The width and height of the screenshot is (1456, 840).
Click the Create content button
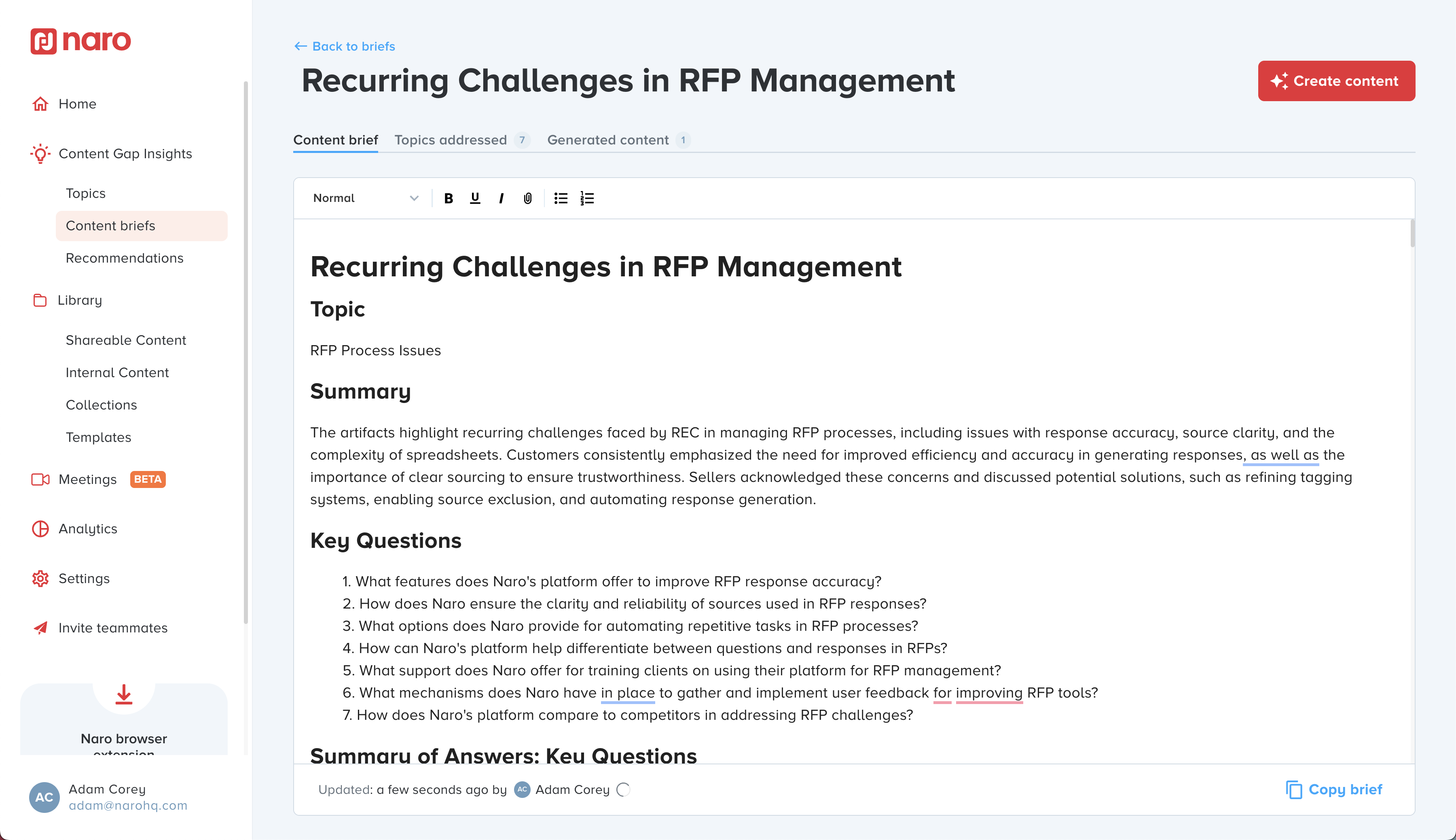[x=1336, y=81]
